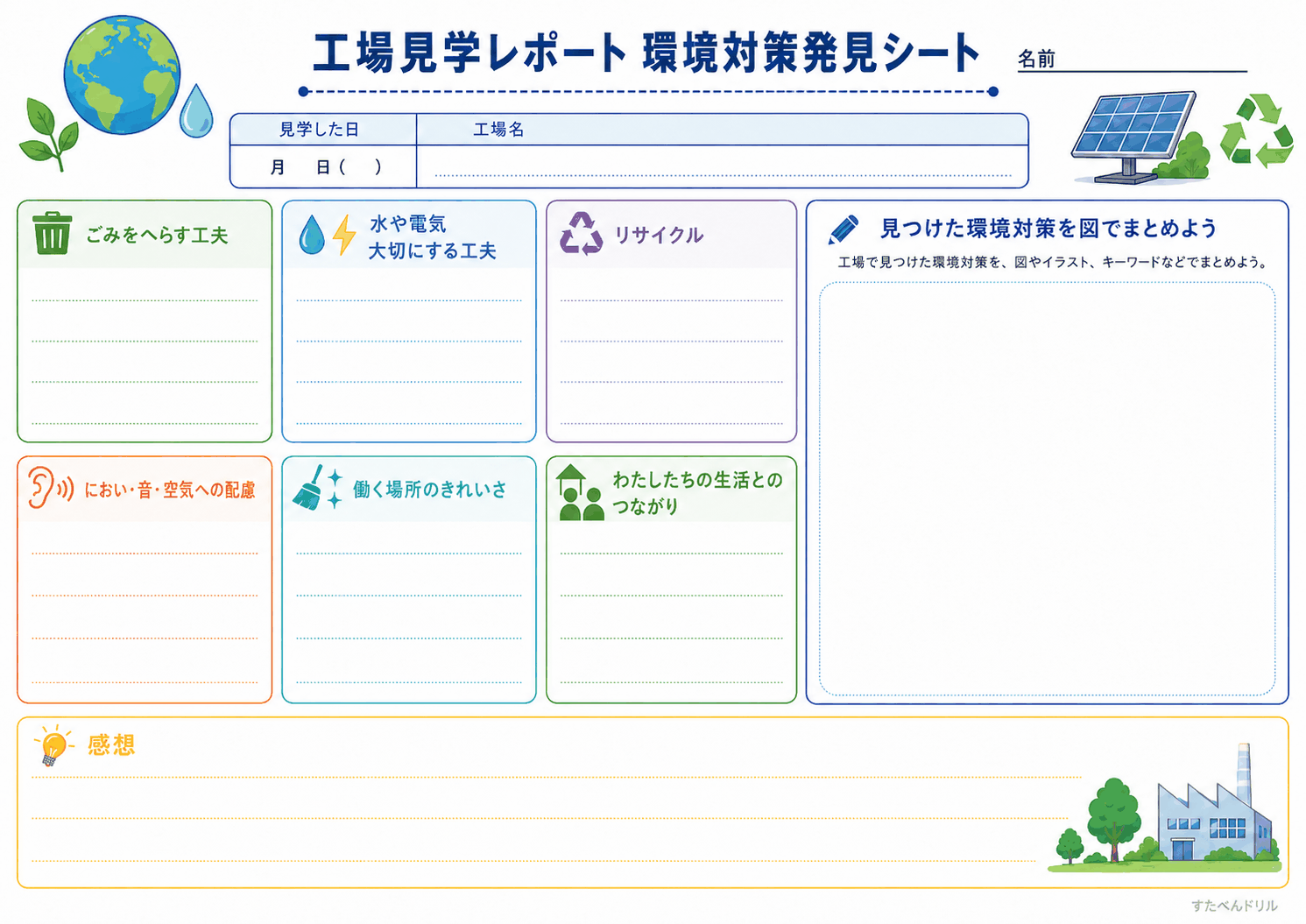Click the green recycle arrows icon at top right
This screenshot has height=924, width=1306.
click(1257, 130)
